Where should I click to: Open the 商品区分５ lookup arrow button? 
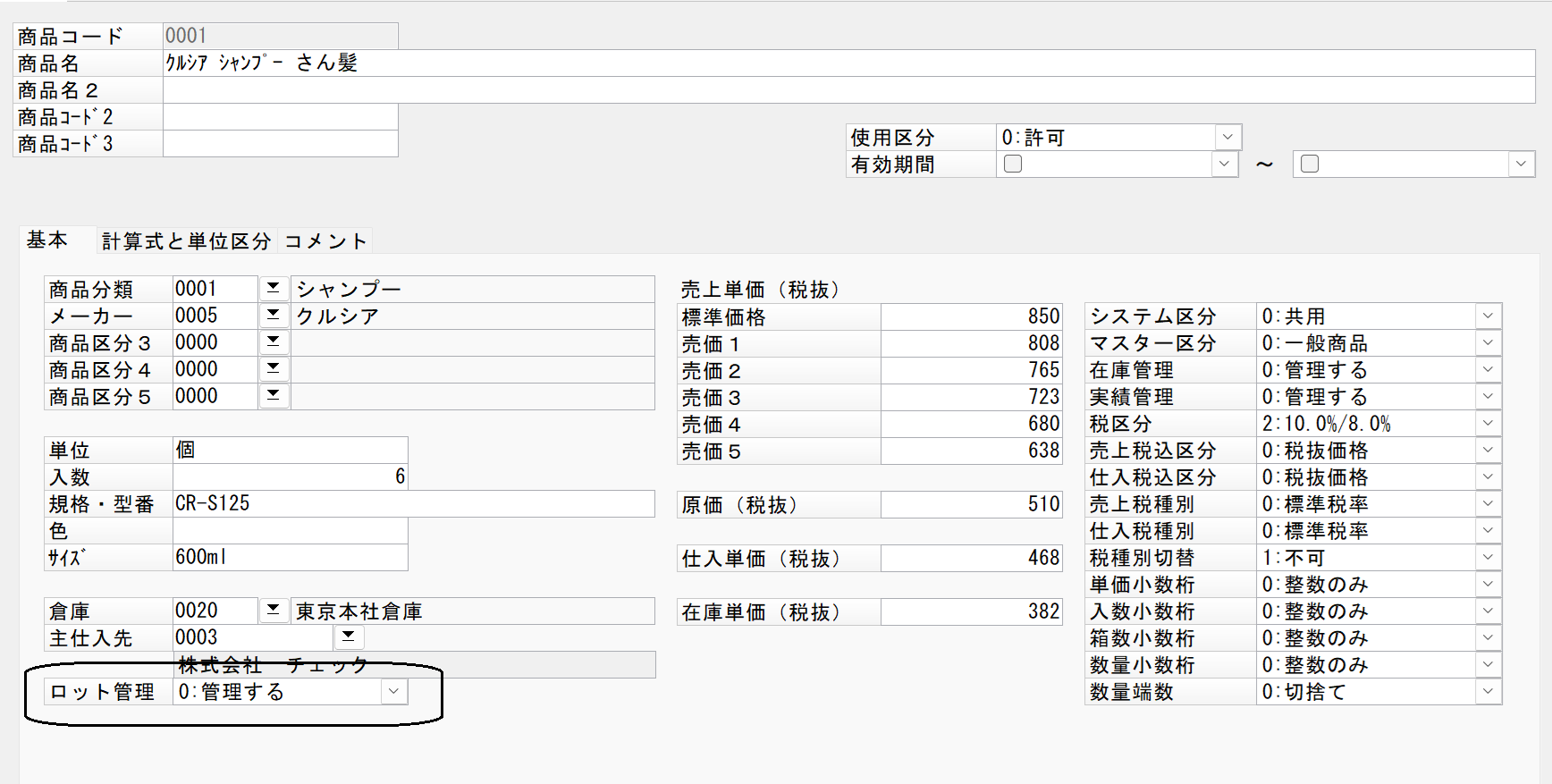pos(274,395)
